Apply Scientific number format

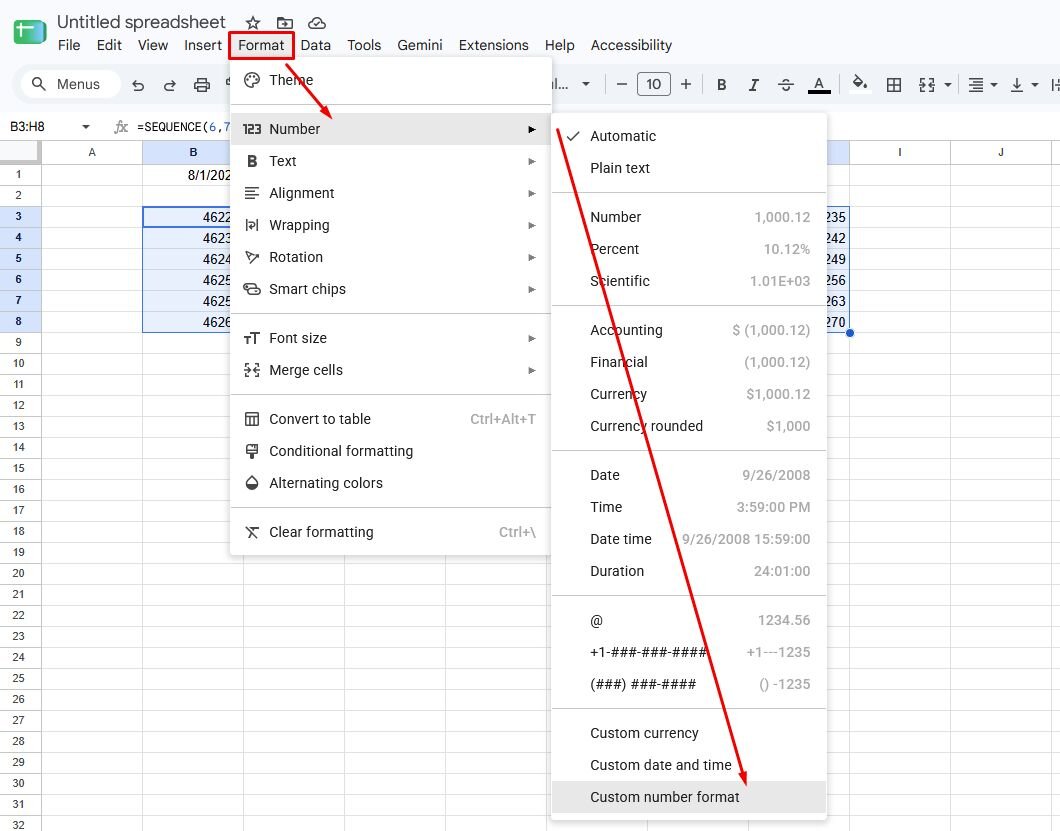coord(689,281)
